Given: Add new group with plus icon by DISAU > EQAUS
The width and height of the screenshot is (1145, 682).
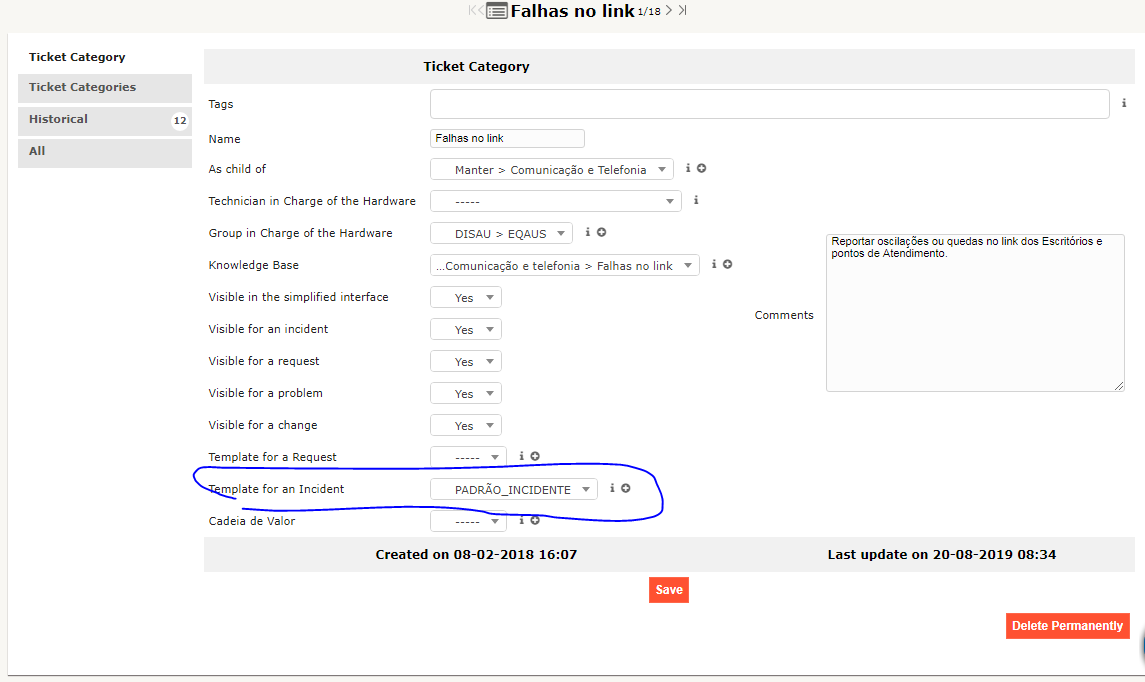Looking at the screenshot, I should (x=602, y=233).
